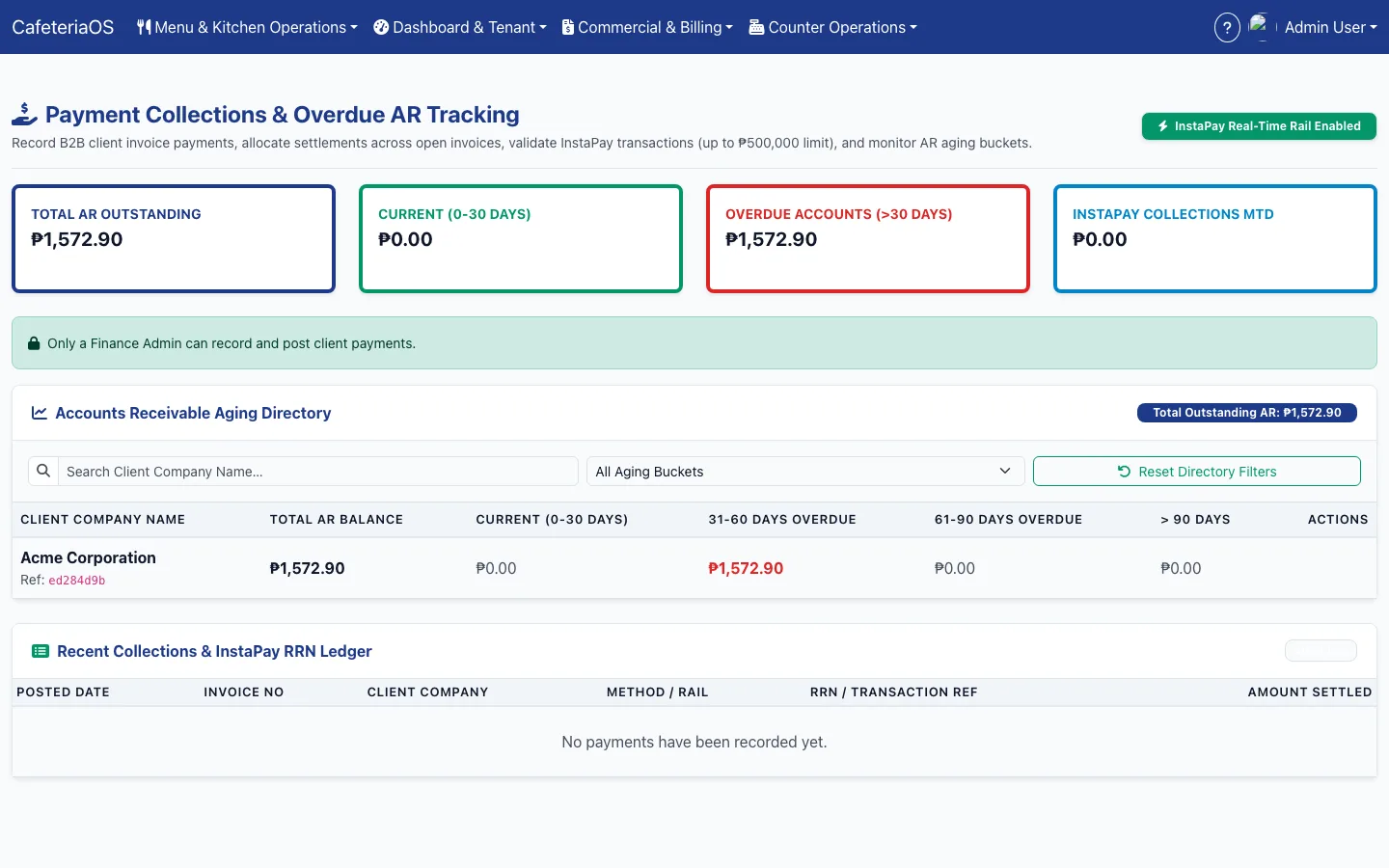
Task: Open the help question mark icon
Action: pyautogui.click(x=1227, y=27)
